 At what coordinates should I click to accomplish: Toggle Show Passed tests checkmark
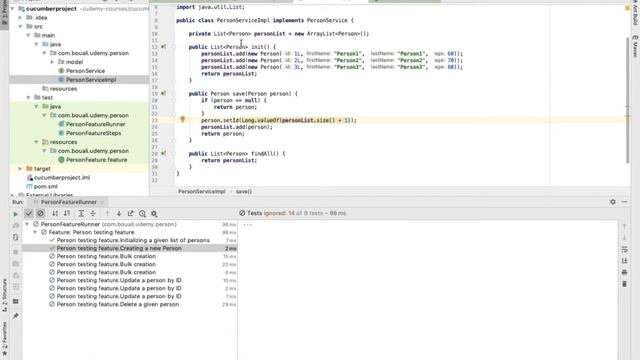tap(29, 213)
